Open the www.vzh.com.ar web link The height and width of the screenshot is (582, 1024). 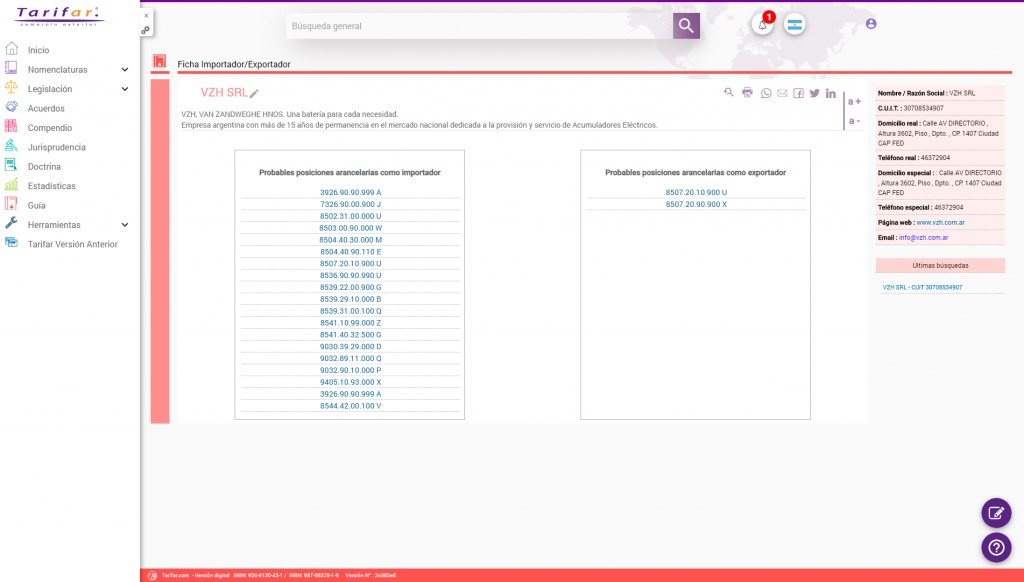click(x=940, y=223)
